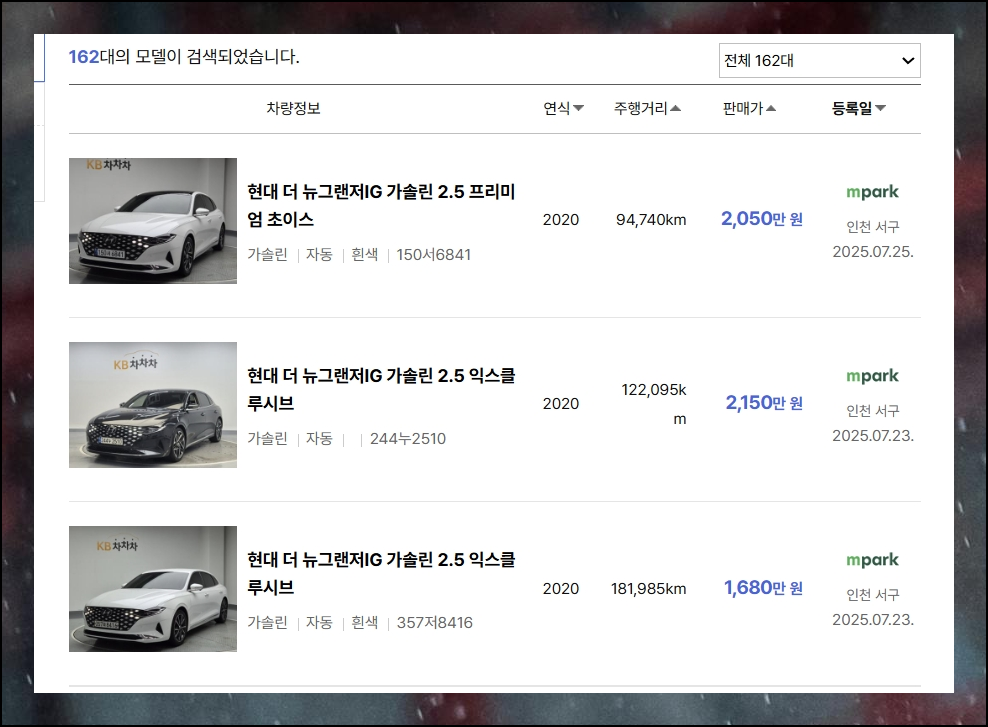The height and width of the screenshot is (727, 988).
Task: Open listing 더 뉴그랜저IG 2.5 프리미엄 초이스
Action: click(x=381, y=205)
